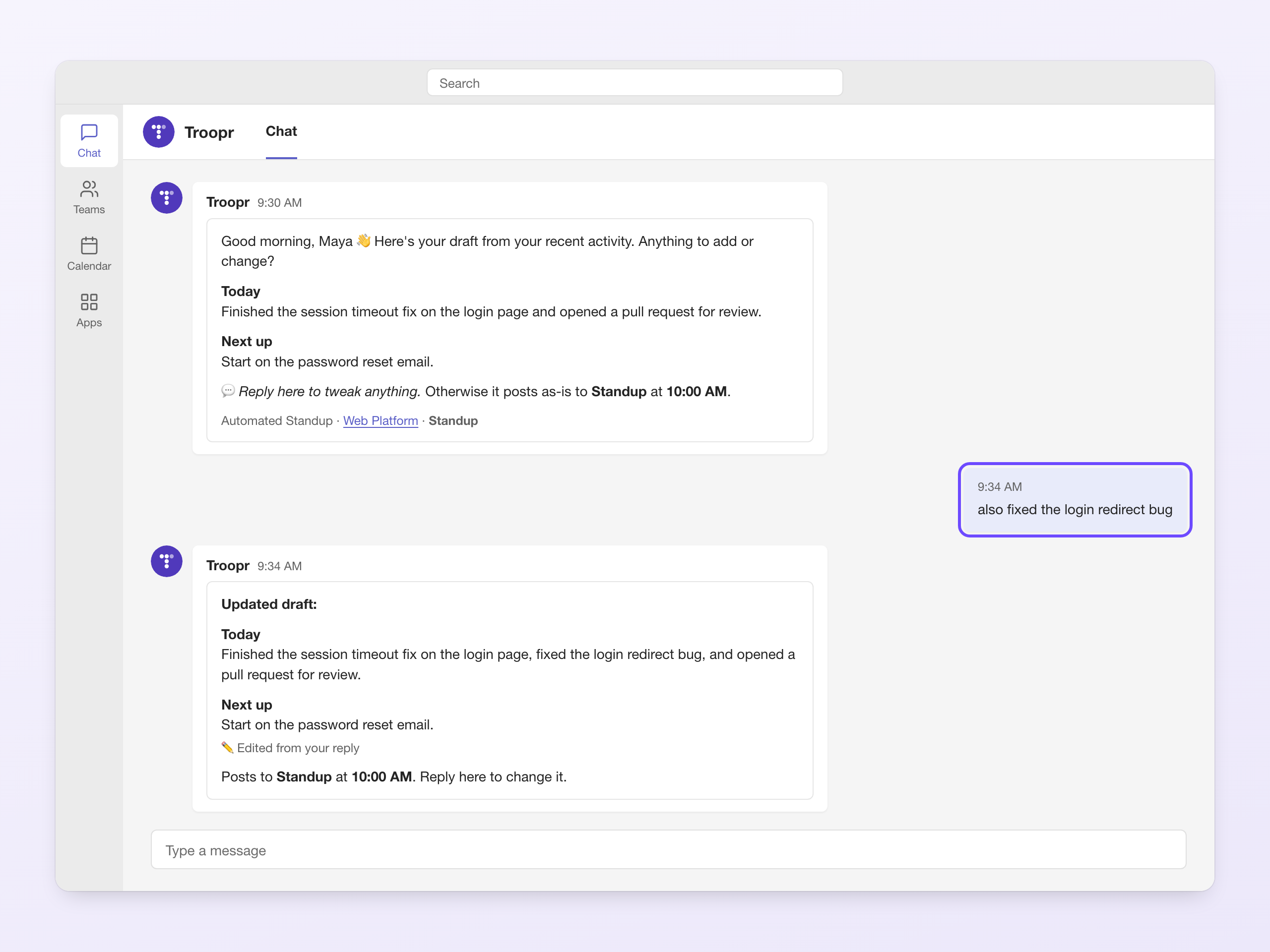Select the 'also fixed the login redirect bug' message
1270x952 pixels.
click(x=1076, y=500)
